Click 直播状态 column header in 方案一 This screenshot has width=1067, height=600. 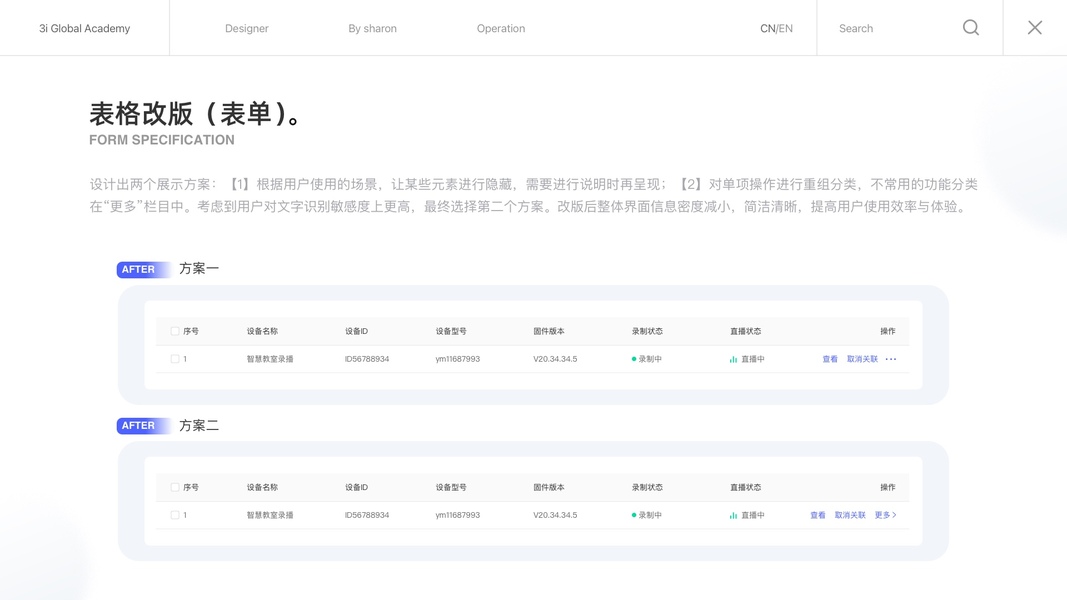coord(745,331)
